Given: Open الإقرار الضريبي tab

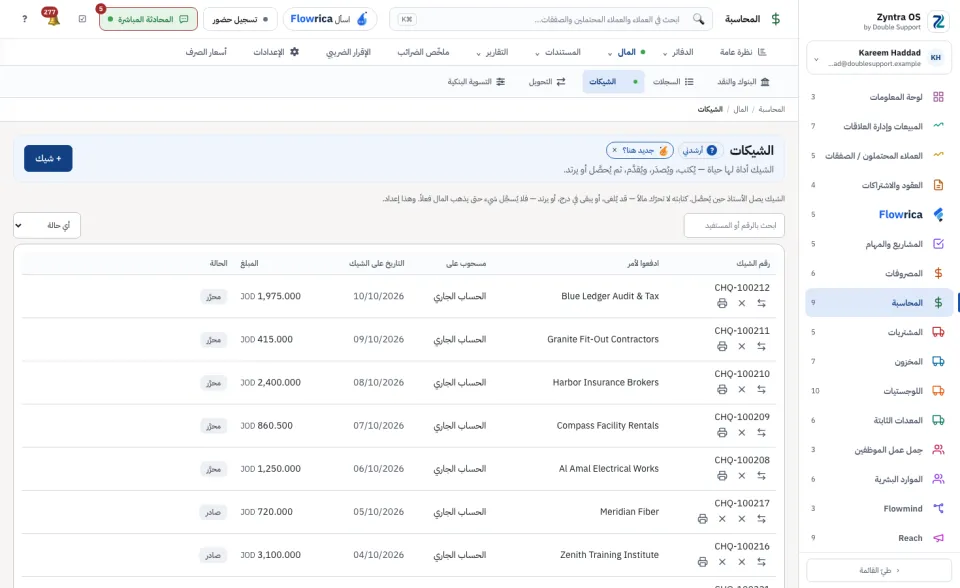Looking at the screenshot, I should click(x=348, y=52).
